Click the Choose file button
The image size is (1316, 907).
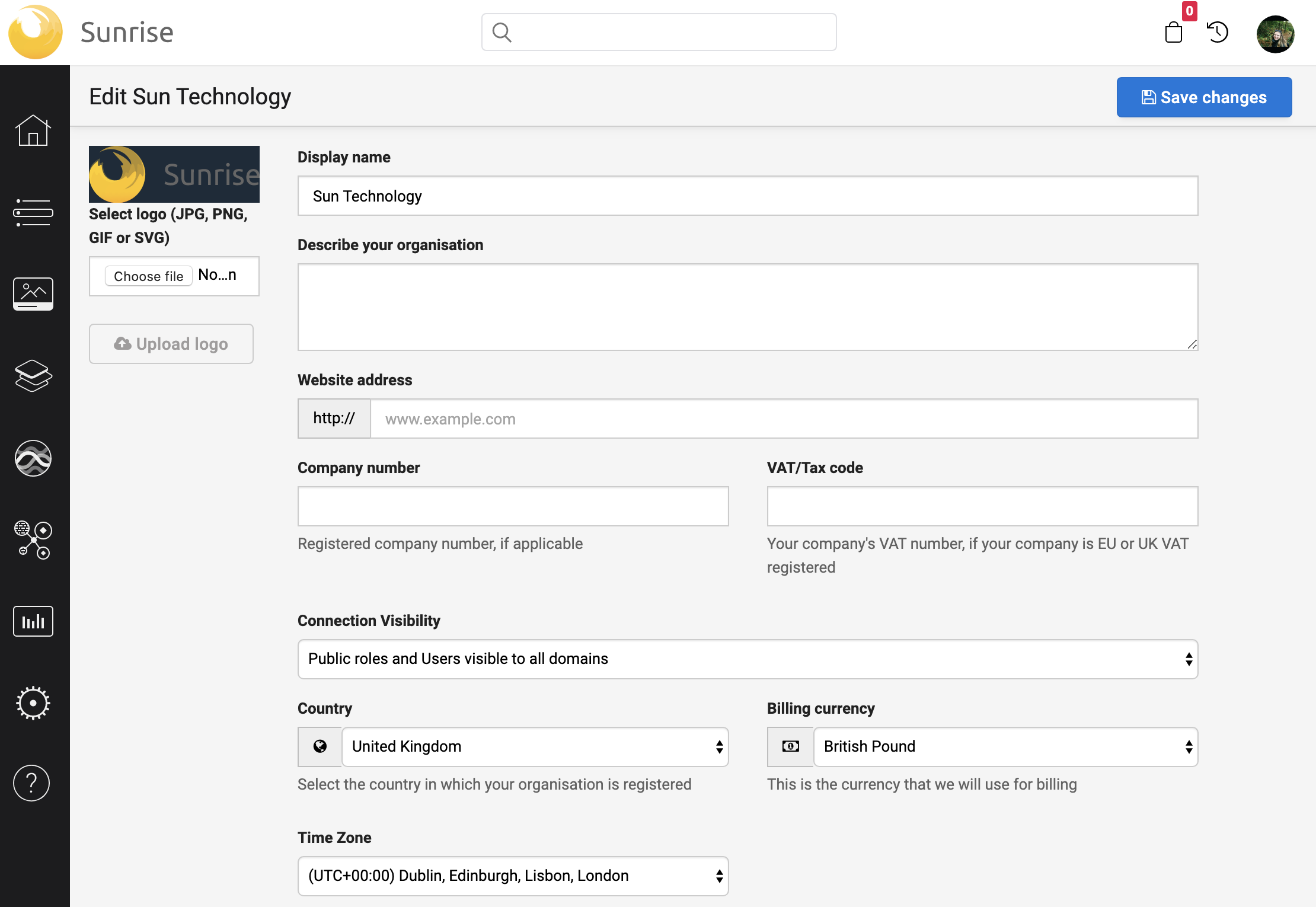click(148, 276)
